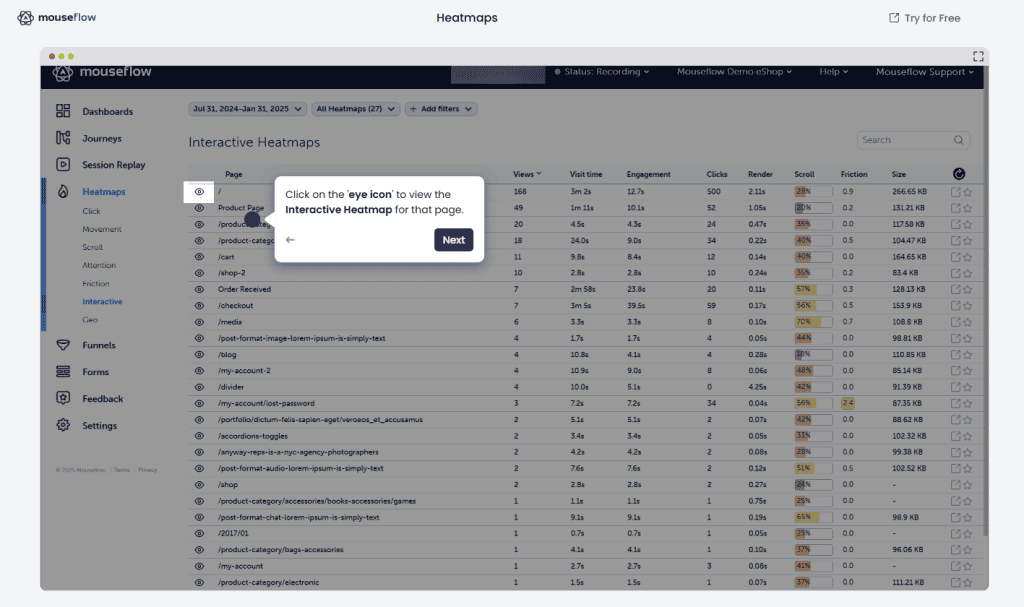Open Mouseflow Demo eShop dropdown
Screen dimensions: 1024x607
pos(734,72)
